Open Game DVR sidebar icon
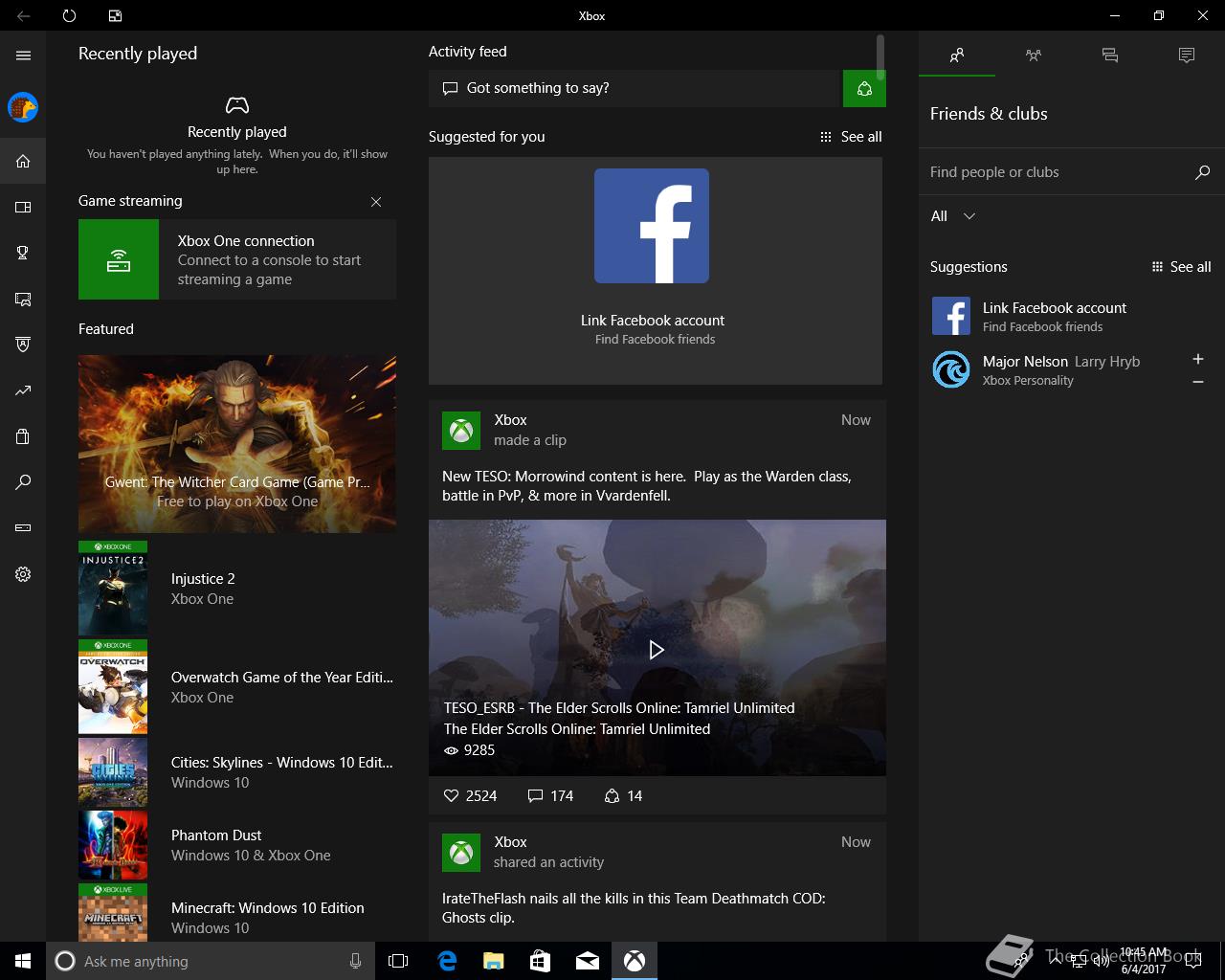Screen dimensions: 1225x980 (23, 299)
